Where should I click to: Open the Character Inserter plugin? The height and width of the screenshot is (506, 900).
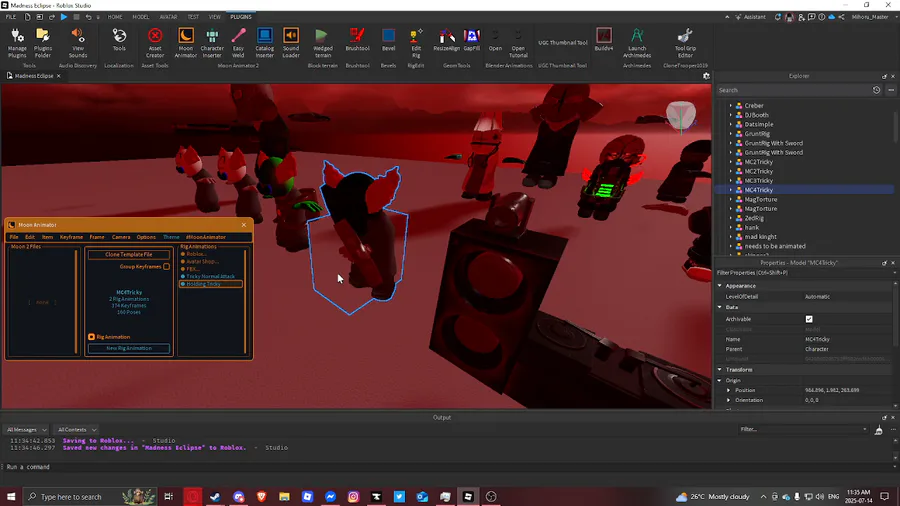[212, 43]
